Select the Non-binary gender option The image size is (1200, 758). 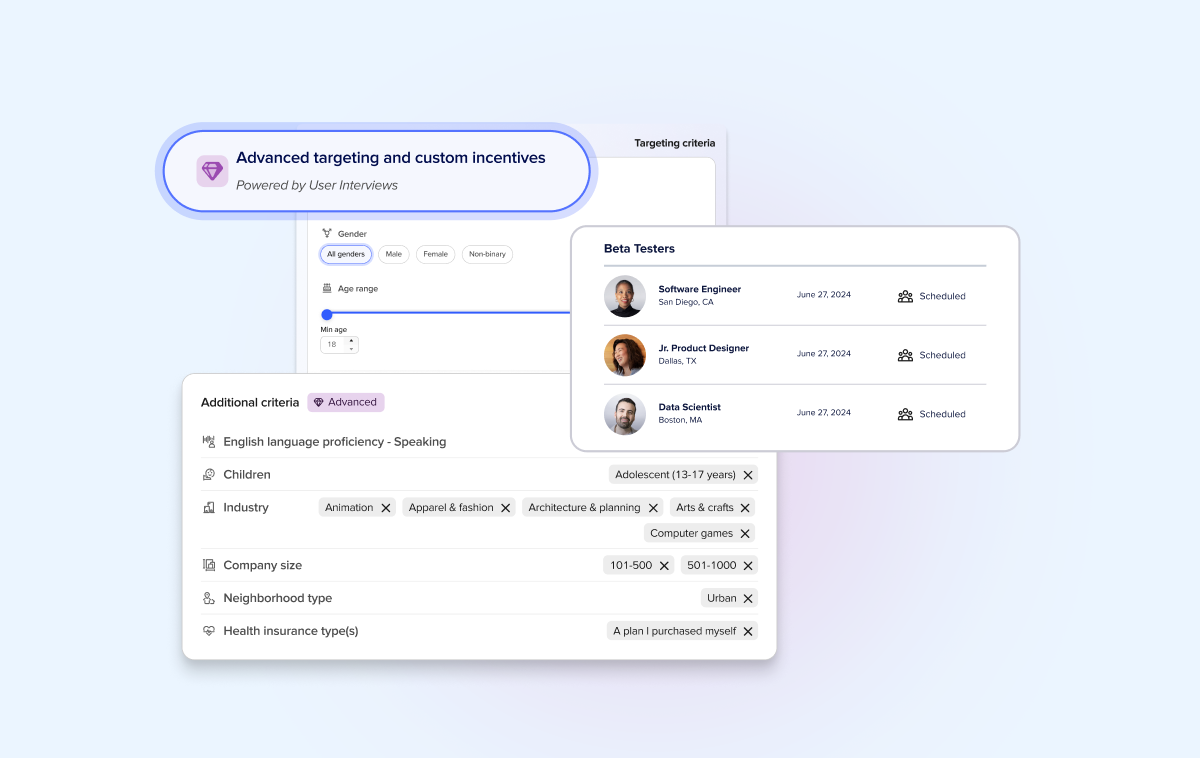pyautogui.click(x=488, y=254)
